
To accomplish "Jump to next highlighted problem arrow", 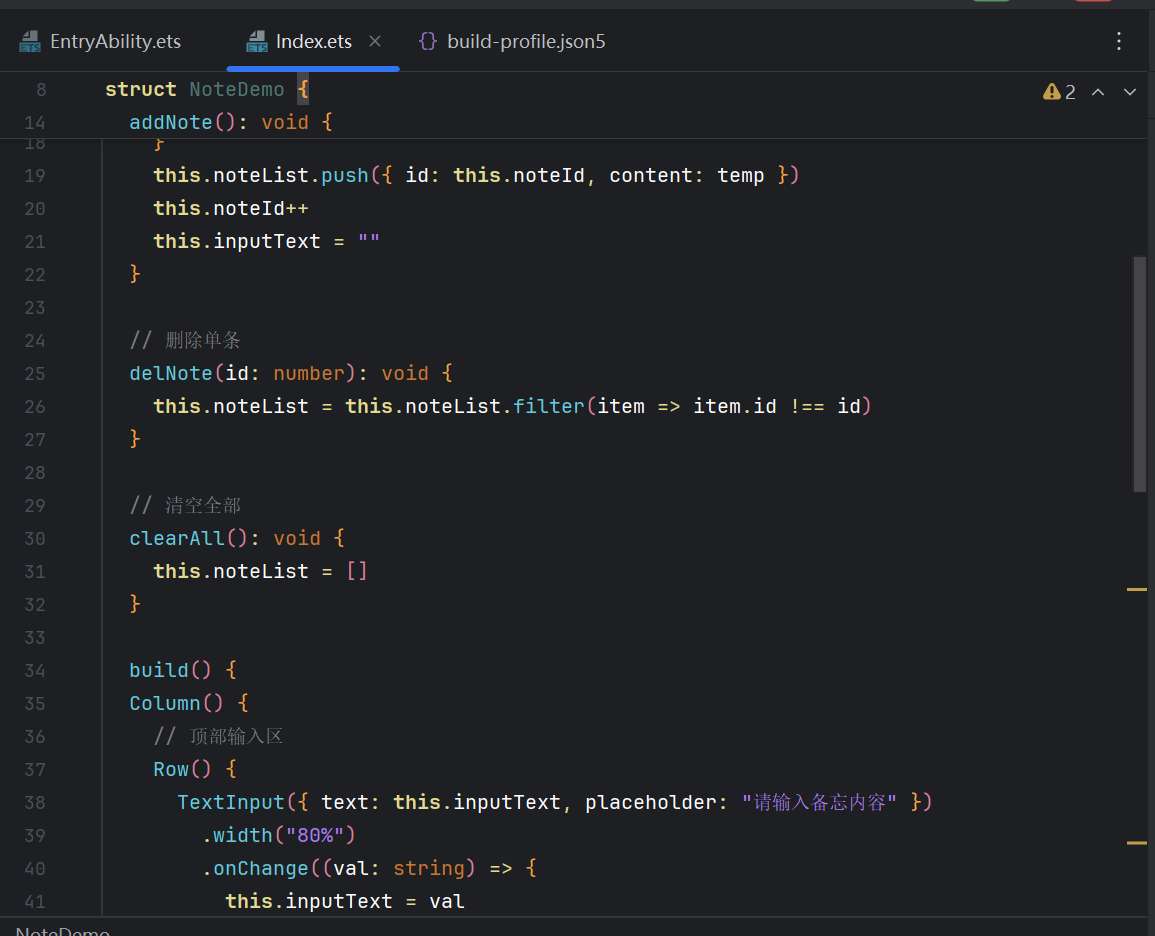I will [1129, 92].
